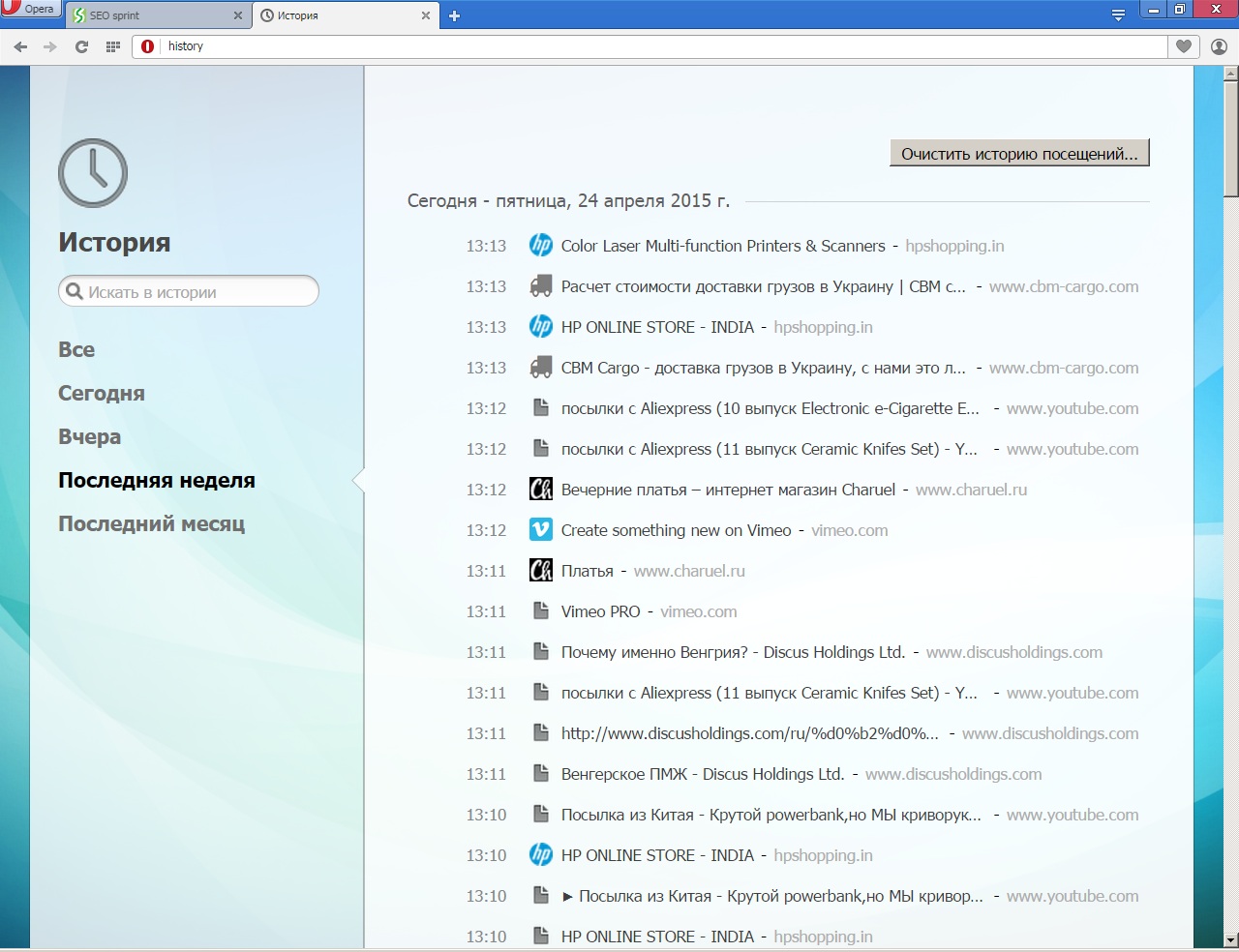
Task: Click the scrollbar down arrow
Action: 1230,938
